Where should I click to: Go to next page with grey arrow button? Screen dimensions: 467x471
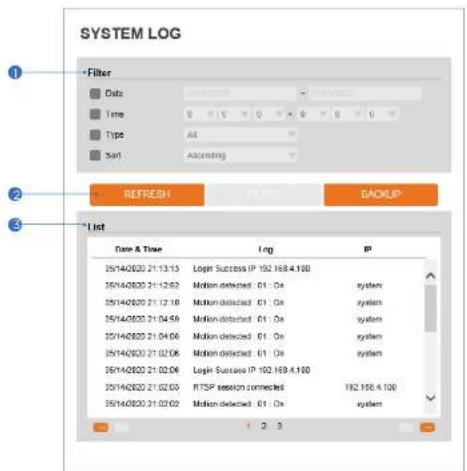point(407,427)
